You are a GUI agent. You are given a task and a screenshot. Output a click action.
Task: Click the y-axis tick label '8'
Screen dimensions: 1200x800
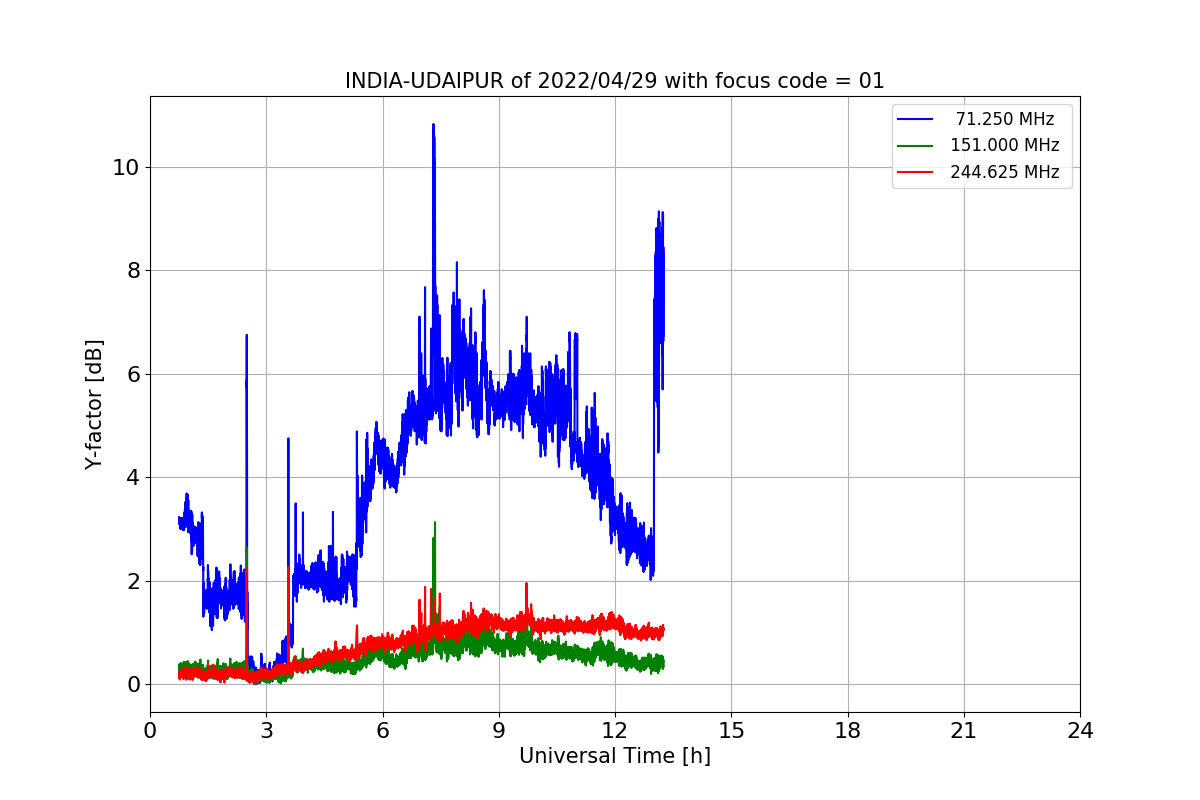tap(131, 271)
